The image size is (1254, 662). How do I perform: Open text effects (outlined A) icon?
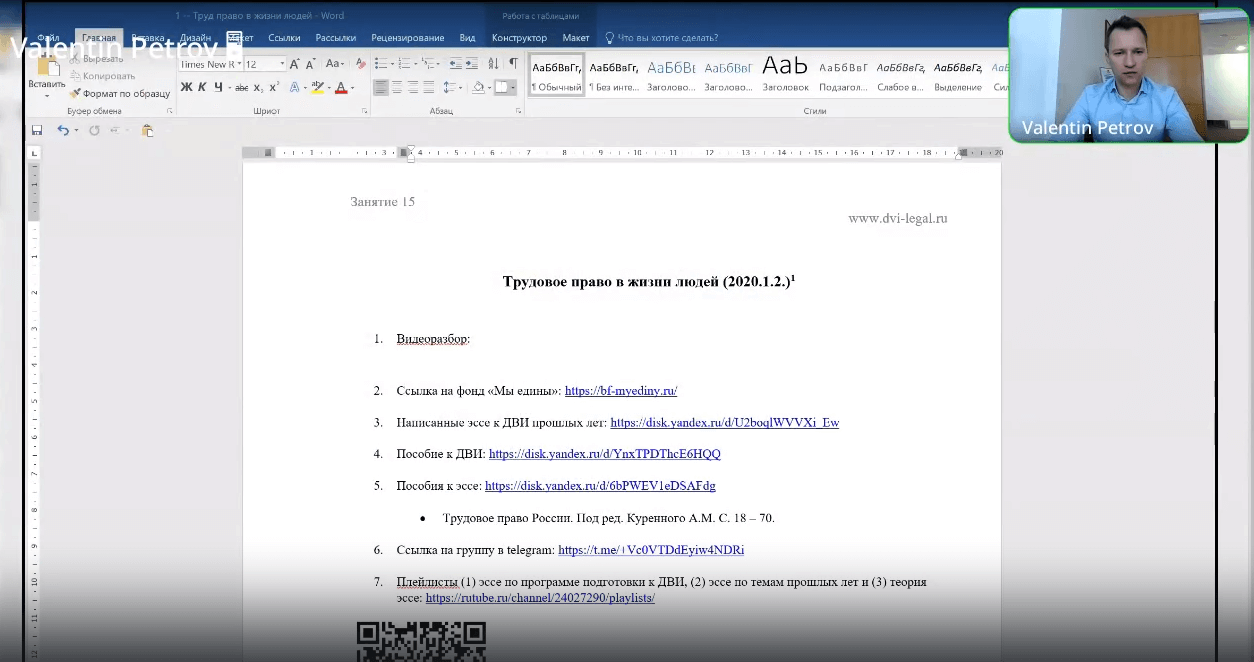pyautogui.click(x=295, y=87)
